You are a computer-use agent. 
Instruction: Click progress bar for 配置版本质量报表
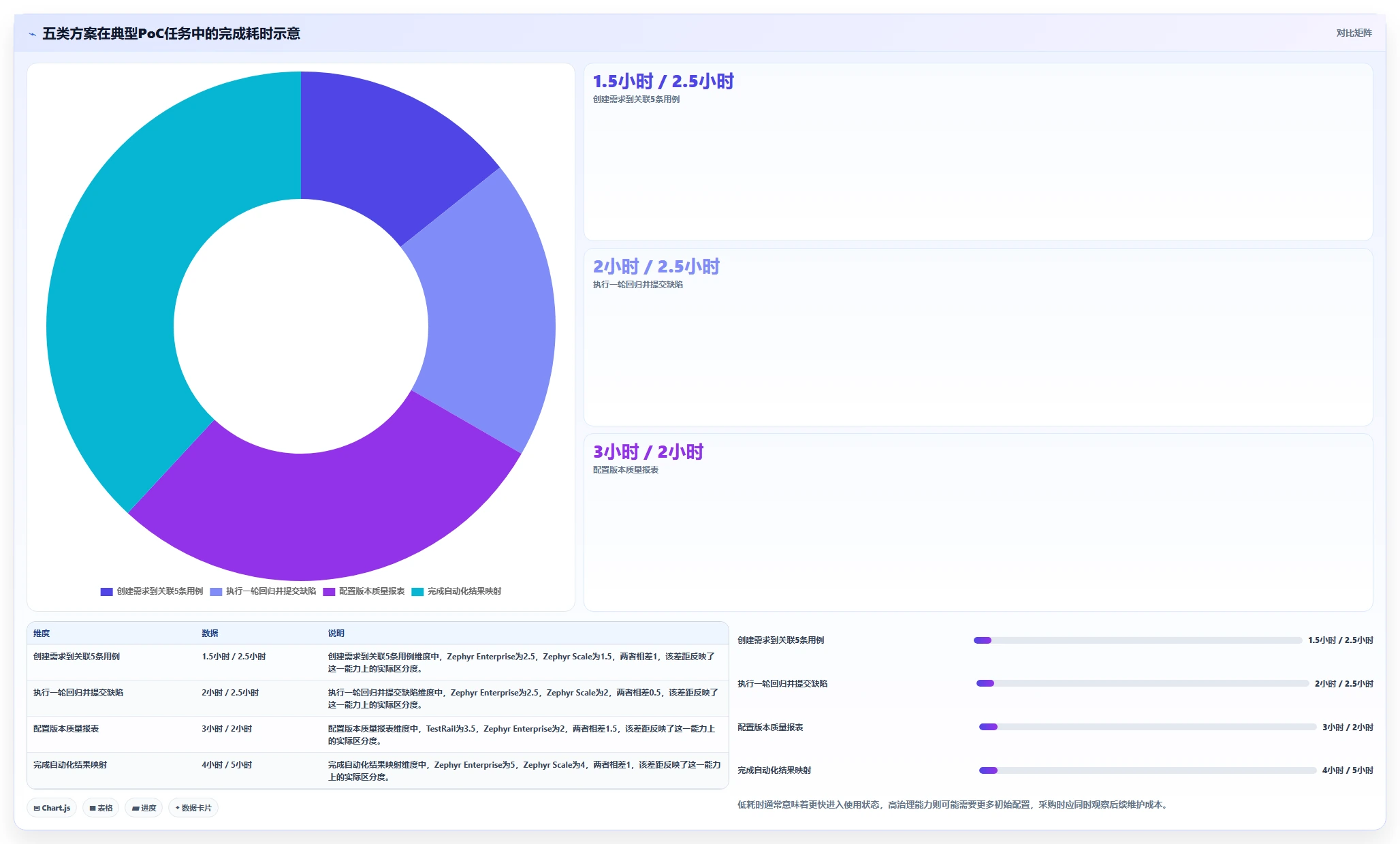pyautogui.click(x=1147, y=727)
